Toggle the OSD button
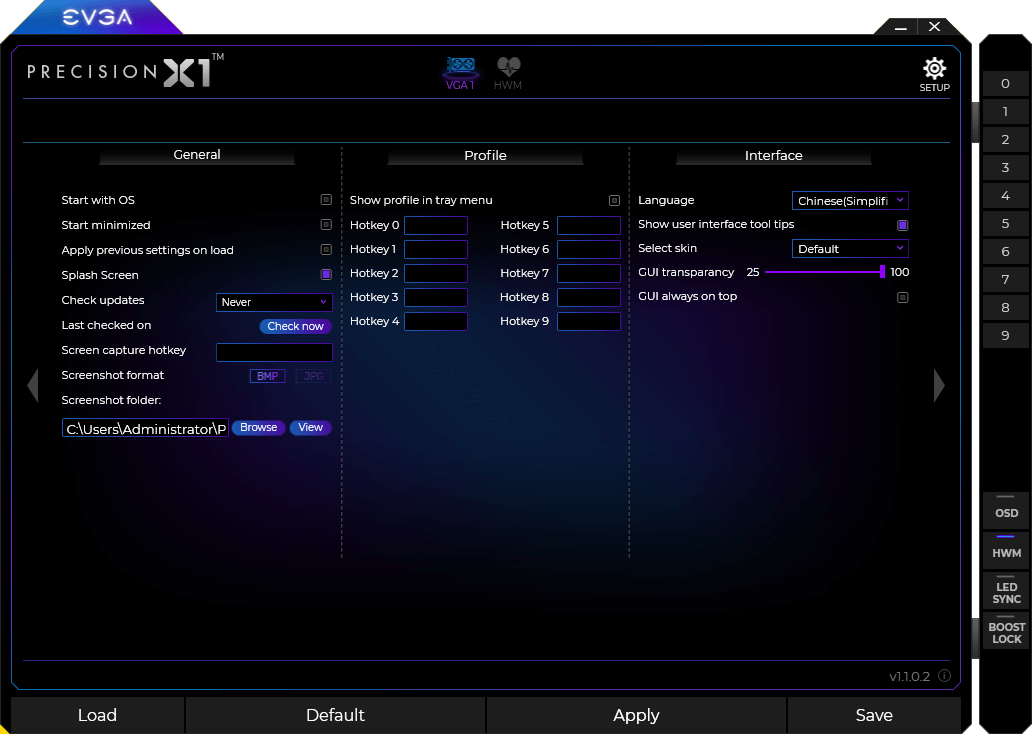Image resolution: width=1032 pixels, height=734 pixels. click(x=1006, y=509)
